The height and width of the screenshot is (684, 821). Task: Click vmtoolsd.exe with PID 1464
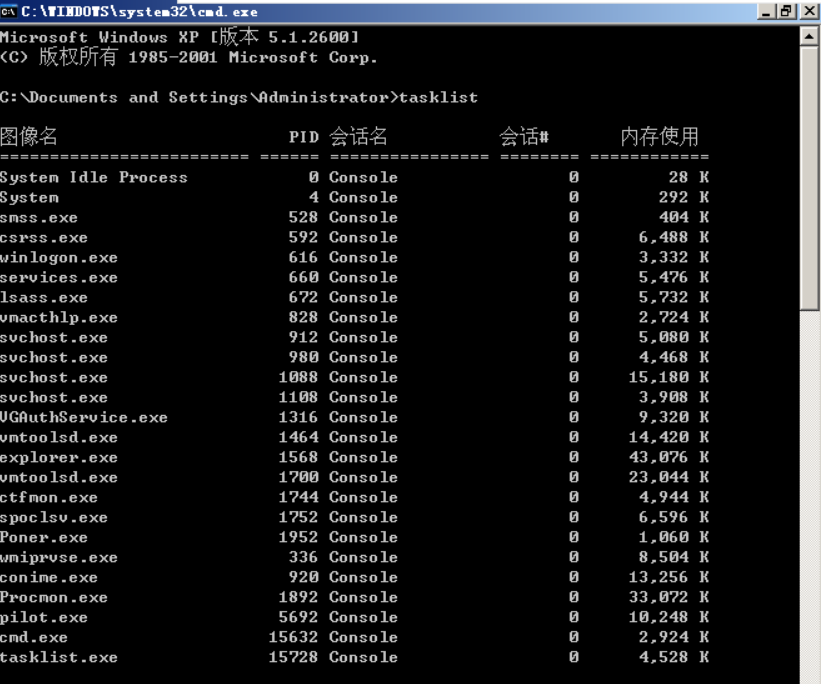[x=59, y=437]
